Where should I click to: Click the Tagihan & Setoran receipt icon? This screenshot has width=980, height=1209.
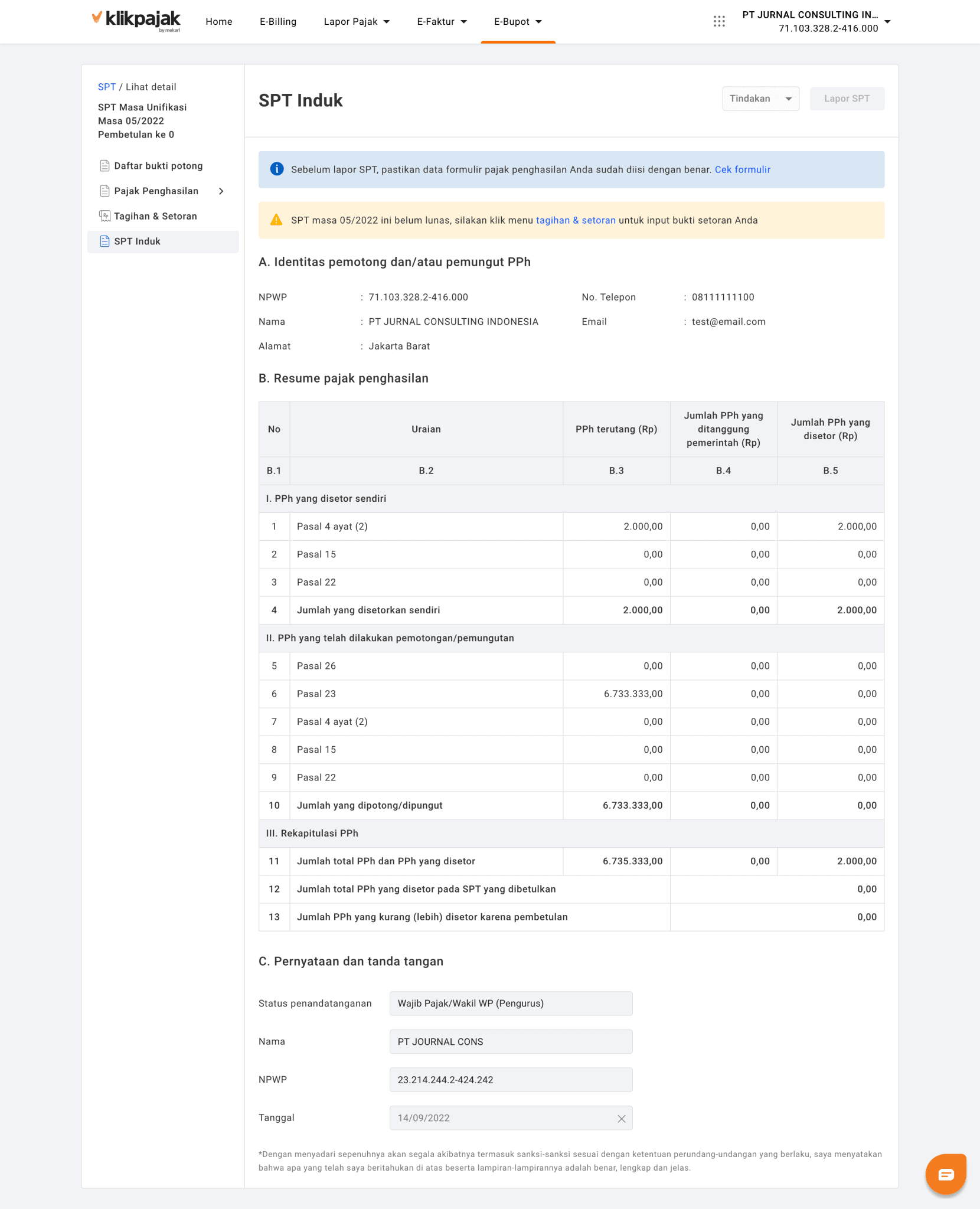point(104,216)
